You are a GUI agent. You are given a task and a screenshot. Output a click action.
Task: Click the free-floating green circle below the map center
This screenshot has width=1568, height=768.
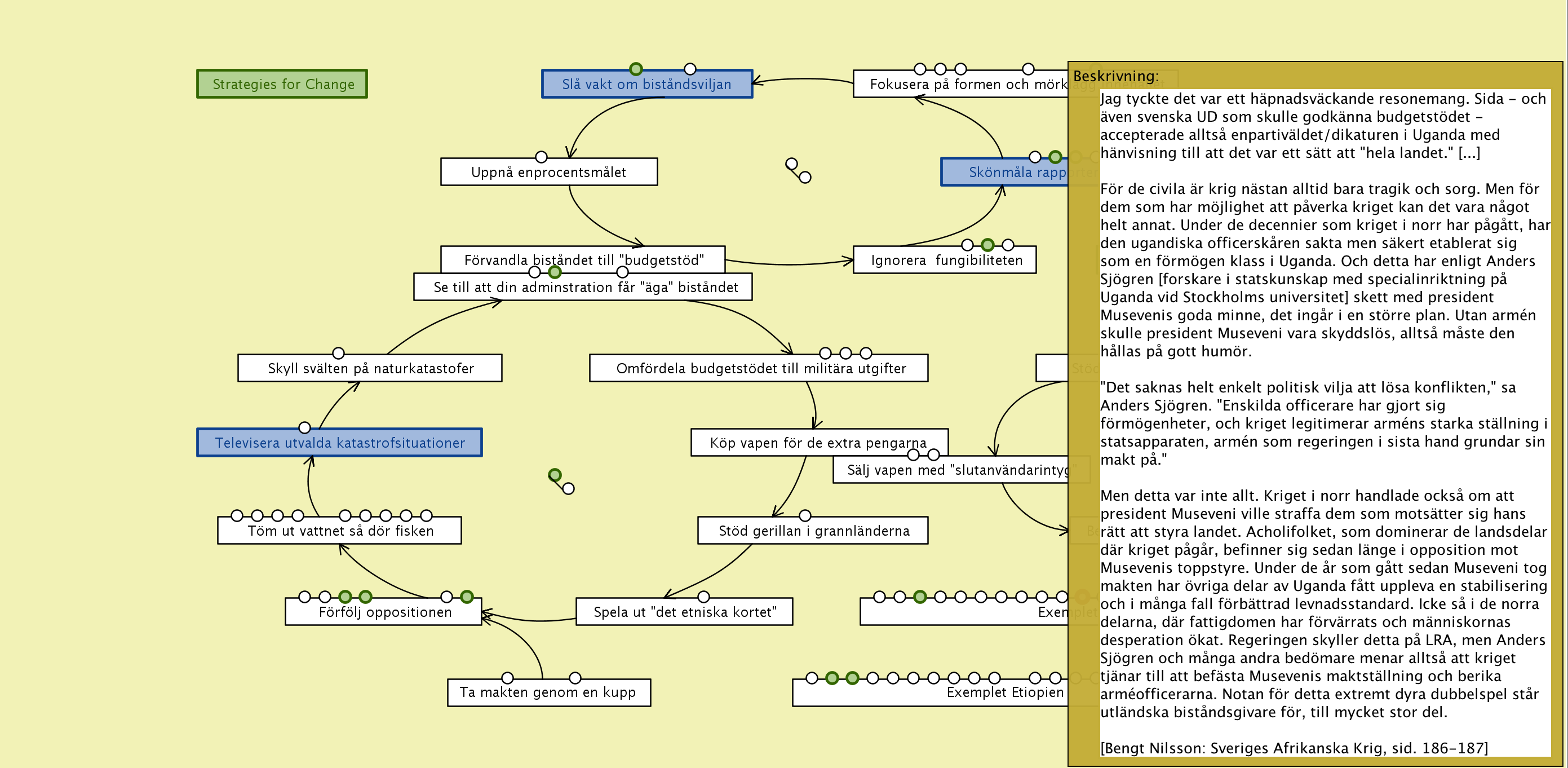coord(555,474)
